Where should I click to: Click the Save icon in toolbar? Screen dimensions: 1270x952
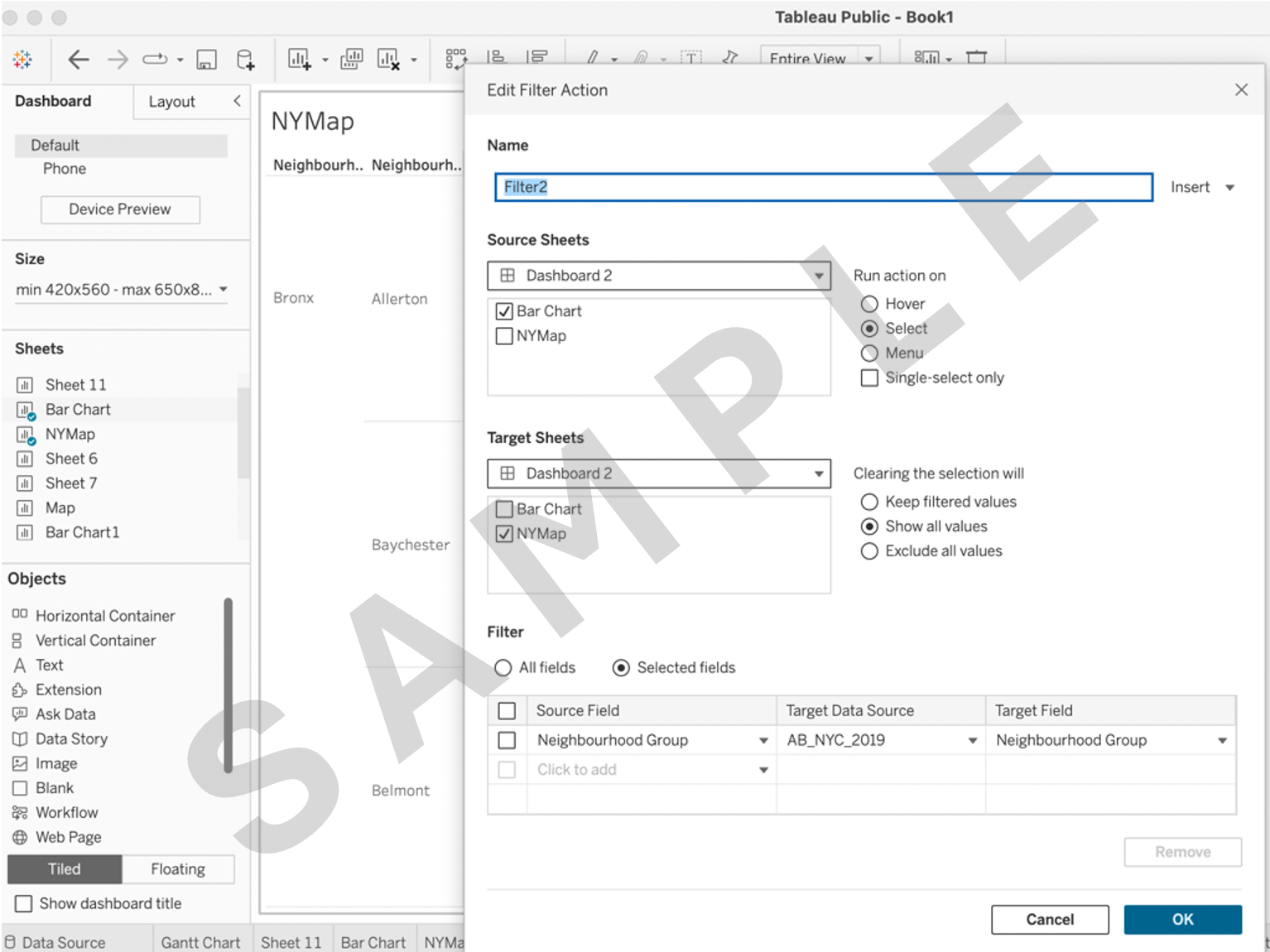206,60
